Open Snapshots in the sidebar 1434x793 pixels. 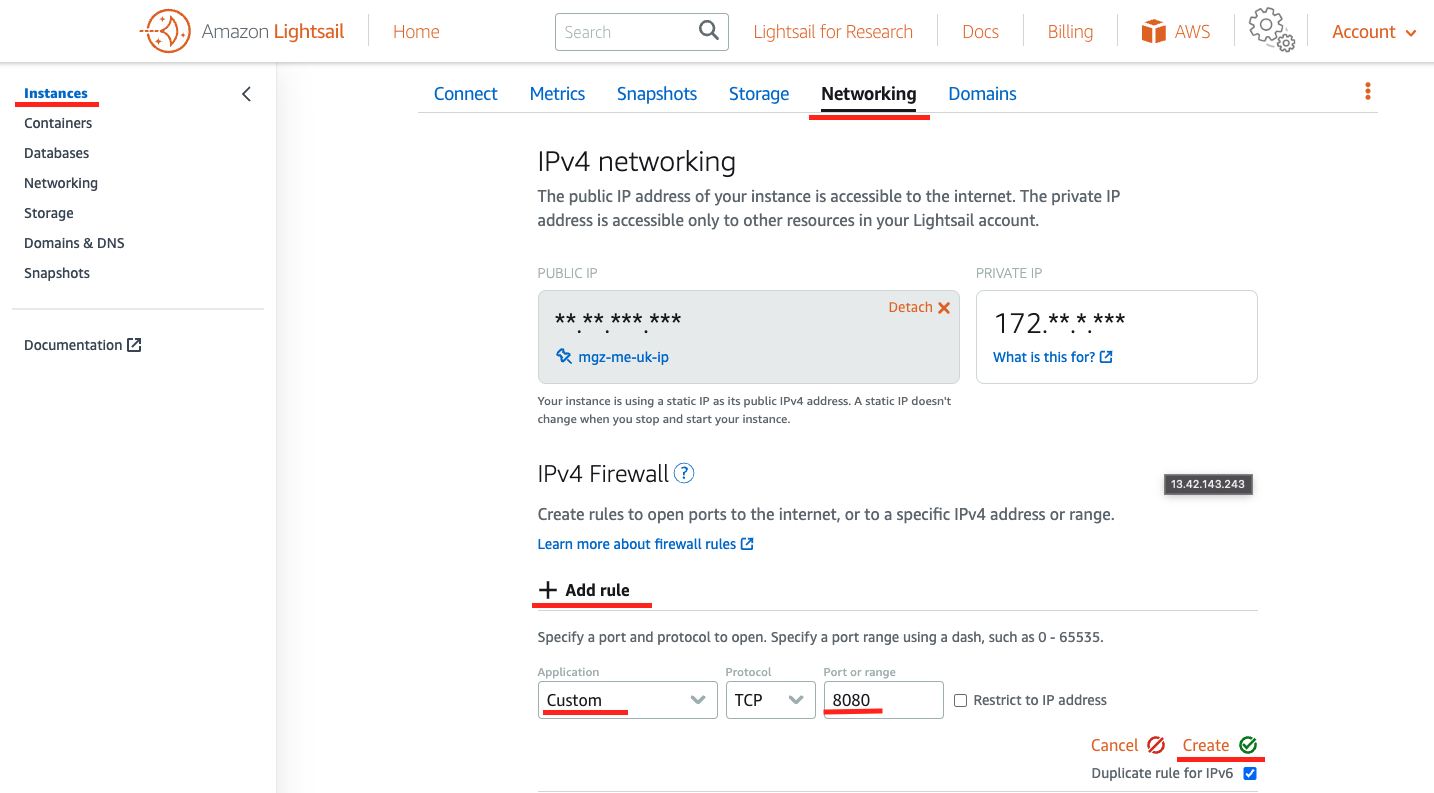coord(57,273)
